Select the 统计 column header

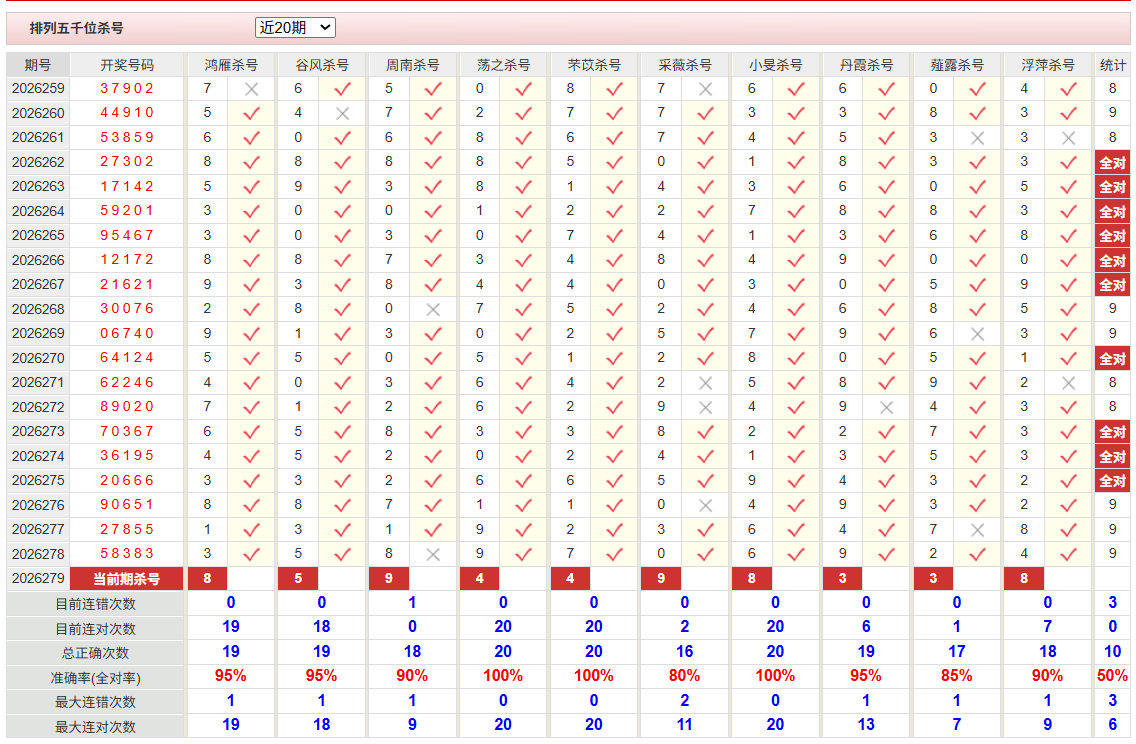point(1112,65)
